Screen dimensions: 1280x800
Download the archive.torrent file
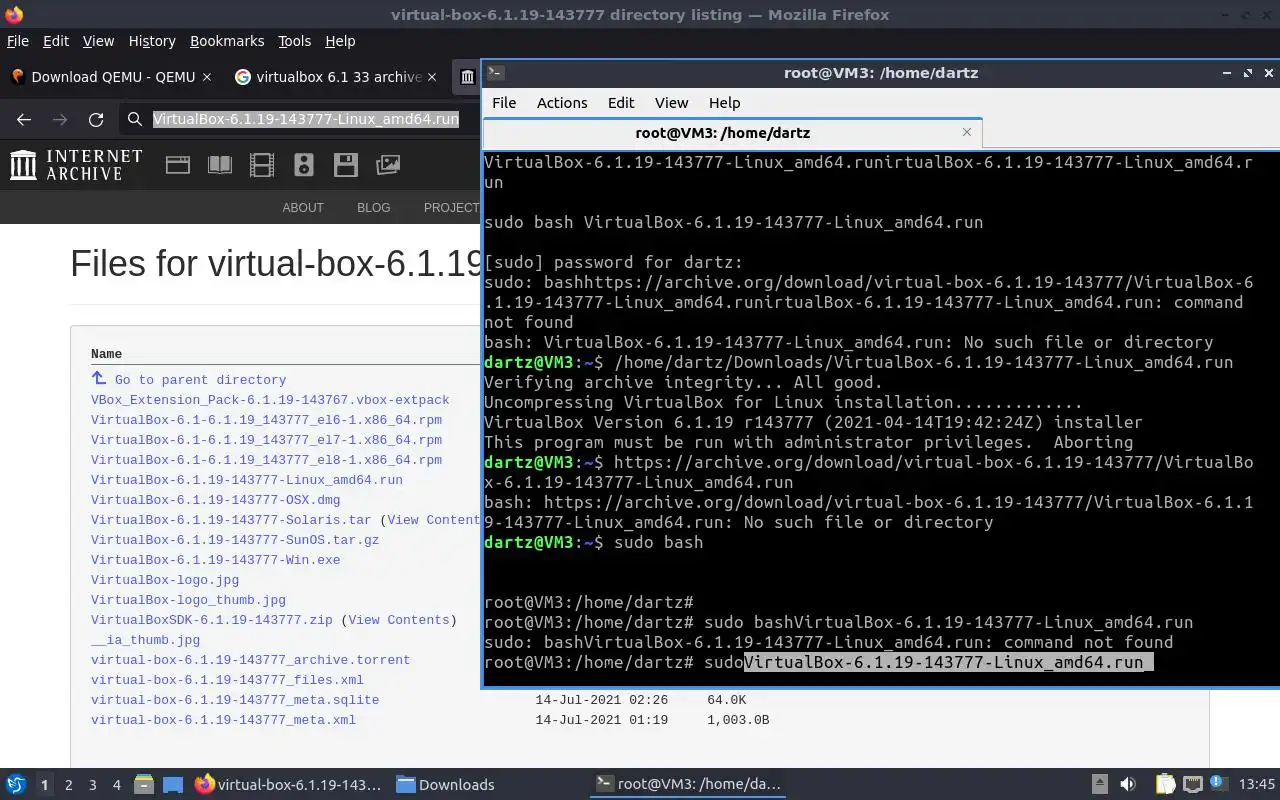click(250, 660)
